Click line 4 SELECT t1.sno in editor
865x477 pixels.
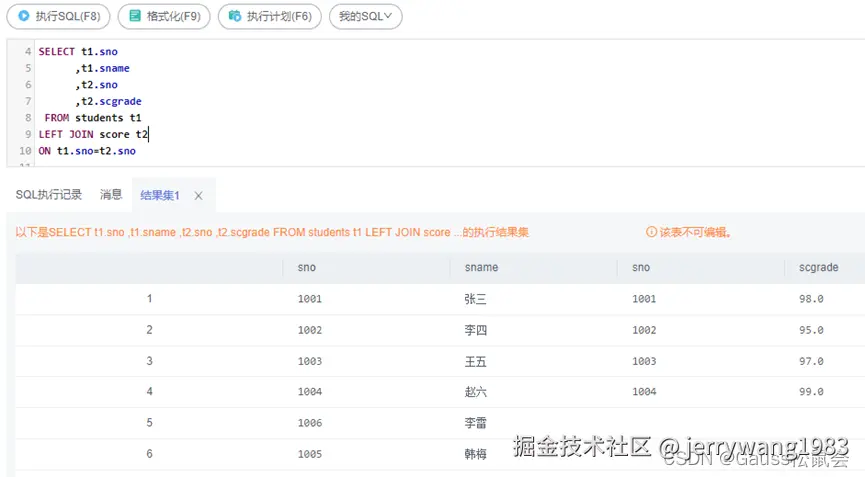(x=78, y=52)
